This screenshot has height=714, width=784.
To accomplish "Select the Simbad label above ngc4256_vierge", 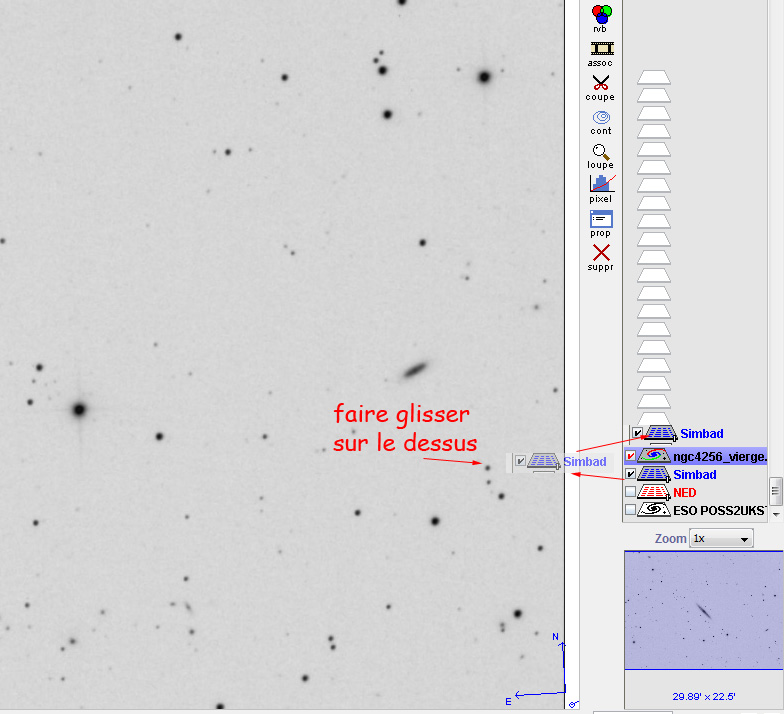I will click(702, 434).
